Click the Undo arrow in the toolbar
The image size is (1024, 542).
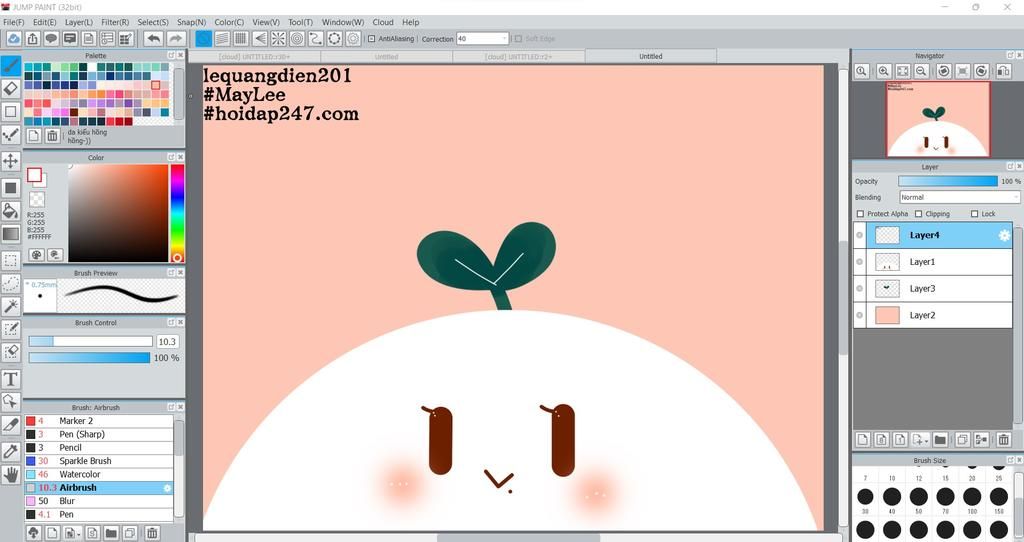point(153,39)
